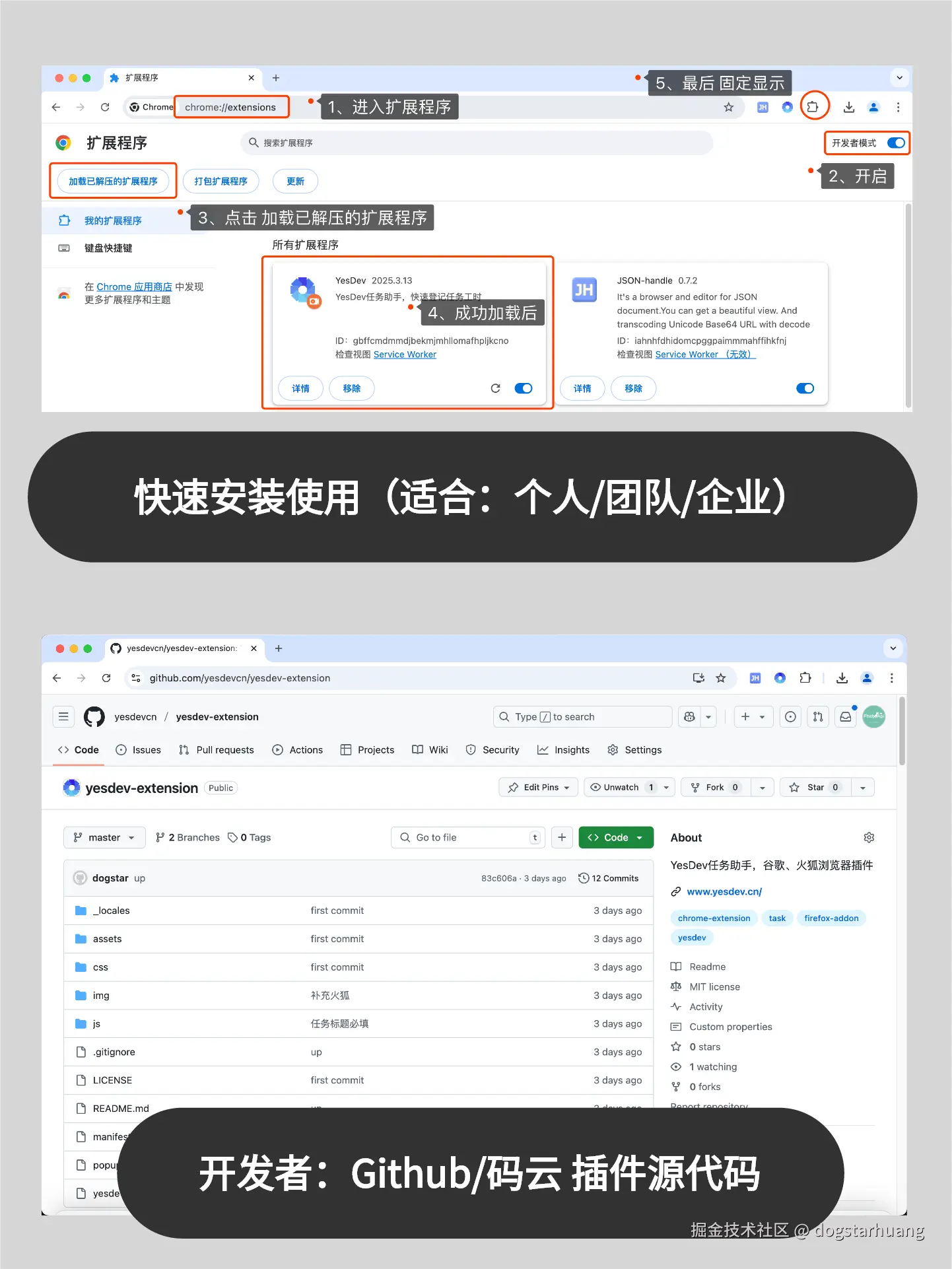Screen dimensions: 952x1269
Task: Open site info icon in GitHub address bar
Action: click(x=135, y=678)
